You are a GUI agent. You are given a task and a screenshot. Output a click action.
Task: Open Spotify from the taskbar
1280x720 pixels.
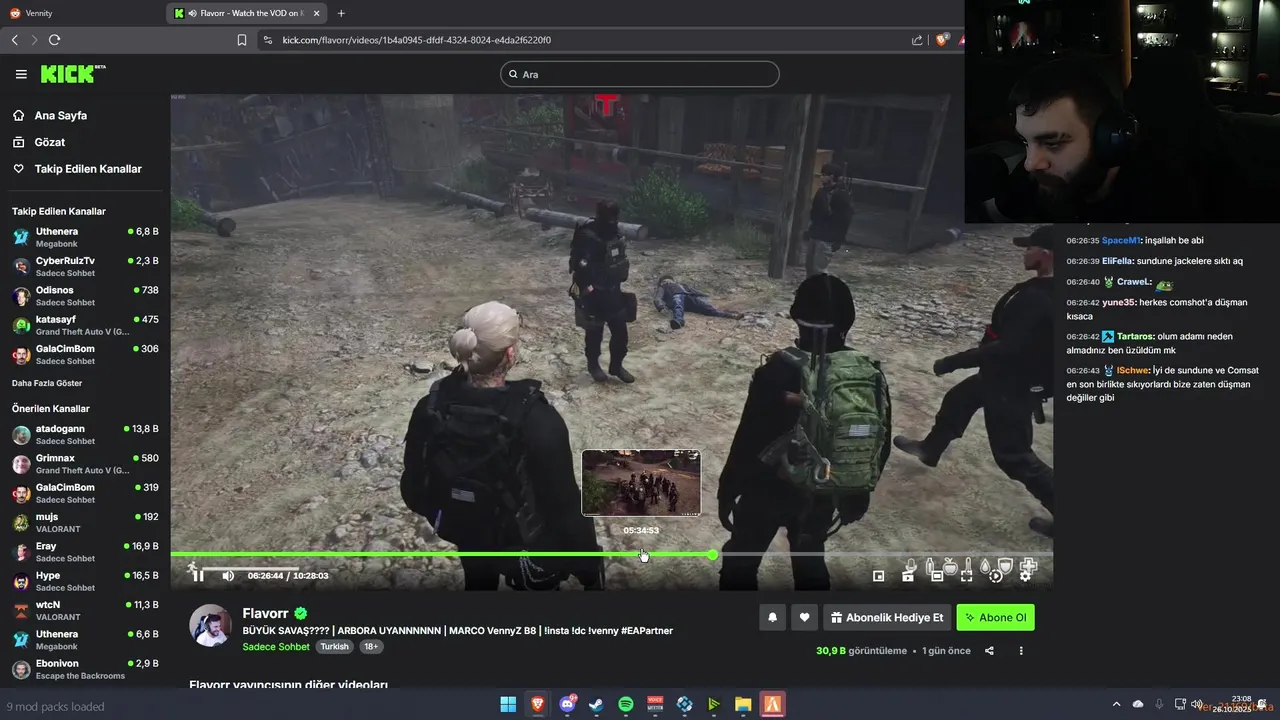click(x=626, y=704)
